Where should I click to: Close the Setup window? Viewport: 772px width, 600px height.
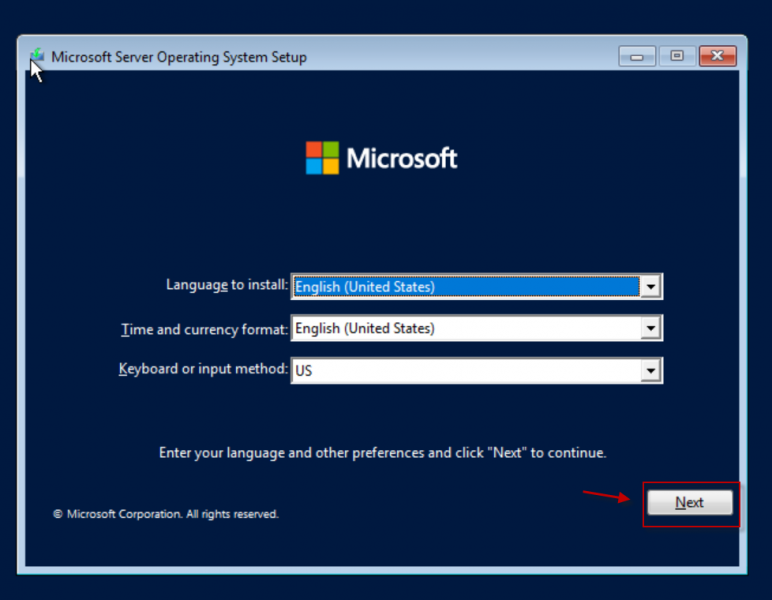point(717,56)
